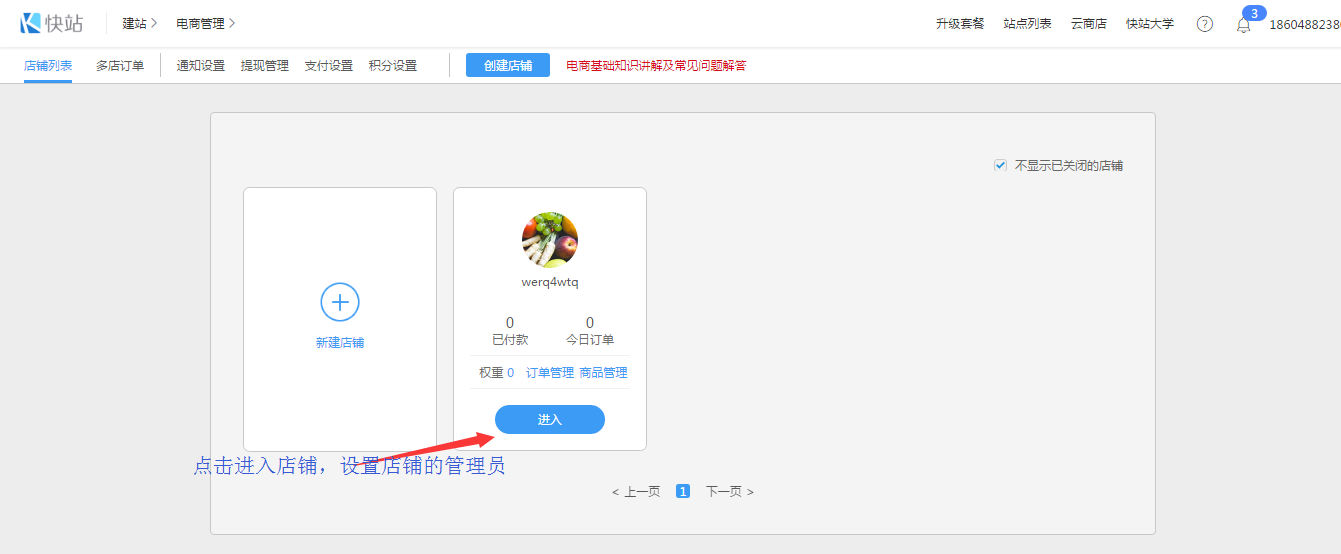Click 升级套餐 in the top bar

pyautogui.click(x=960, y=24)
